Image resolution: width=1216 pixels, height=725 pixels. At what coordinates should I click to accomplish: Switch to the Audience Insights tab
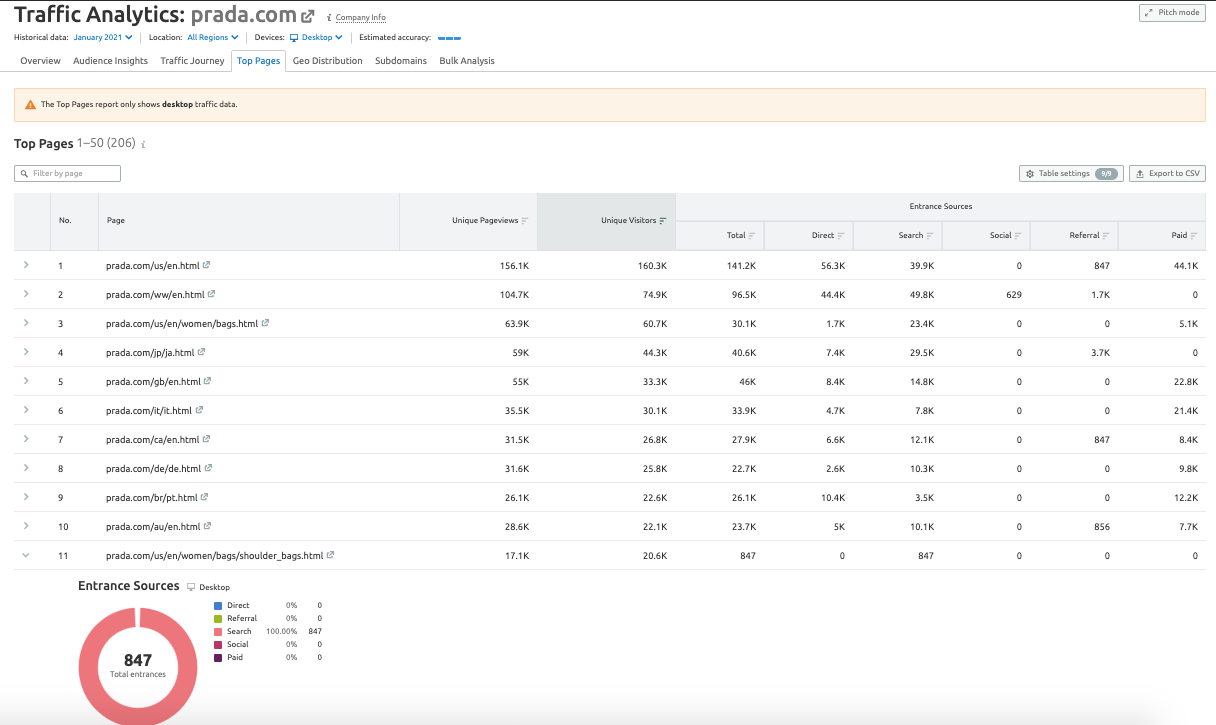click(110, 61)
